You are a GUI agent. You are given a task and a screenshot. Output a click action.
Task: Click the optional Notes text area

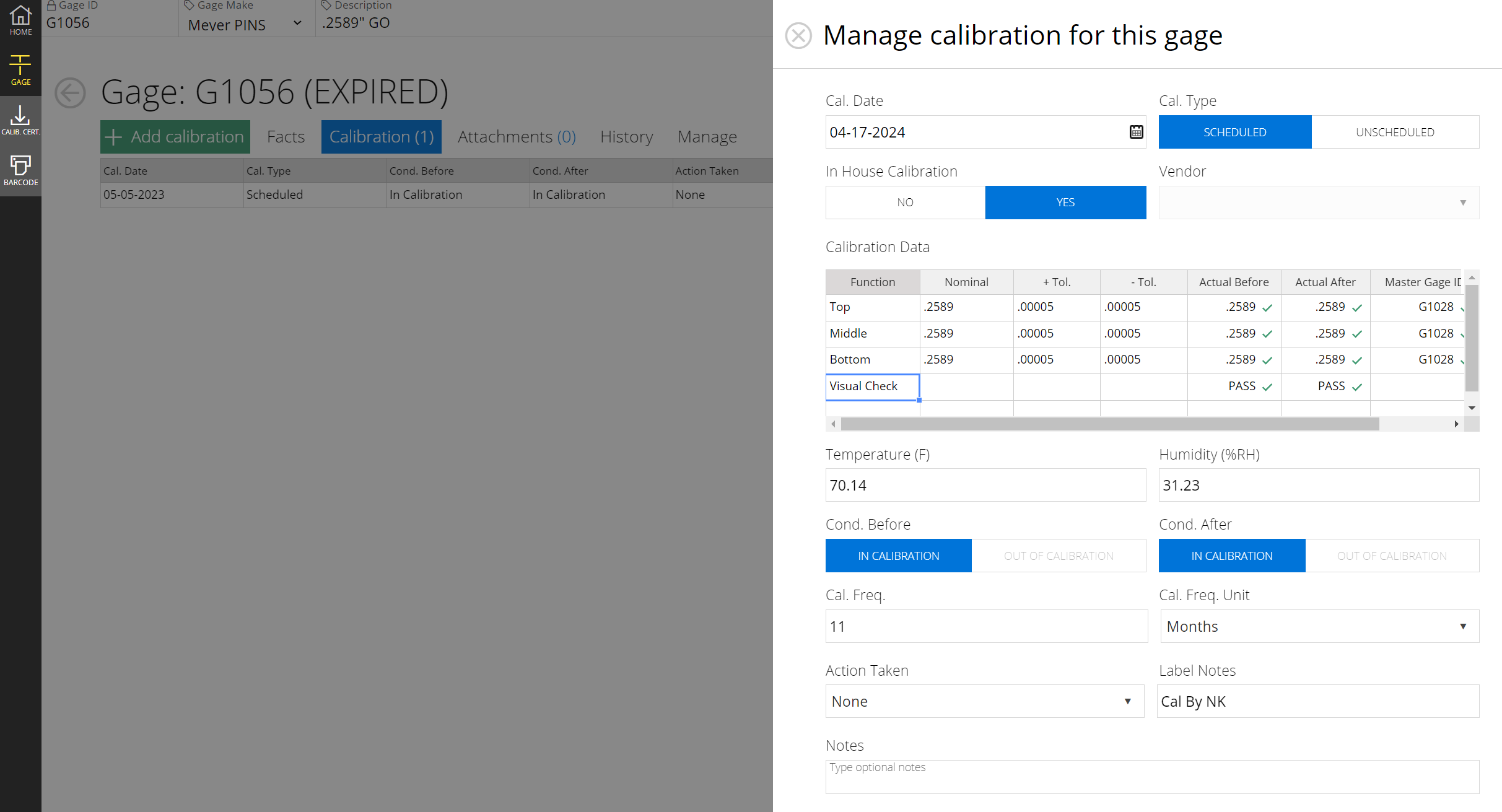1152,777
